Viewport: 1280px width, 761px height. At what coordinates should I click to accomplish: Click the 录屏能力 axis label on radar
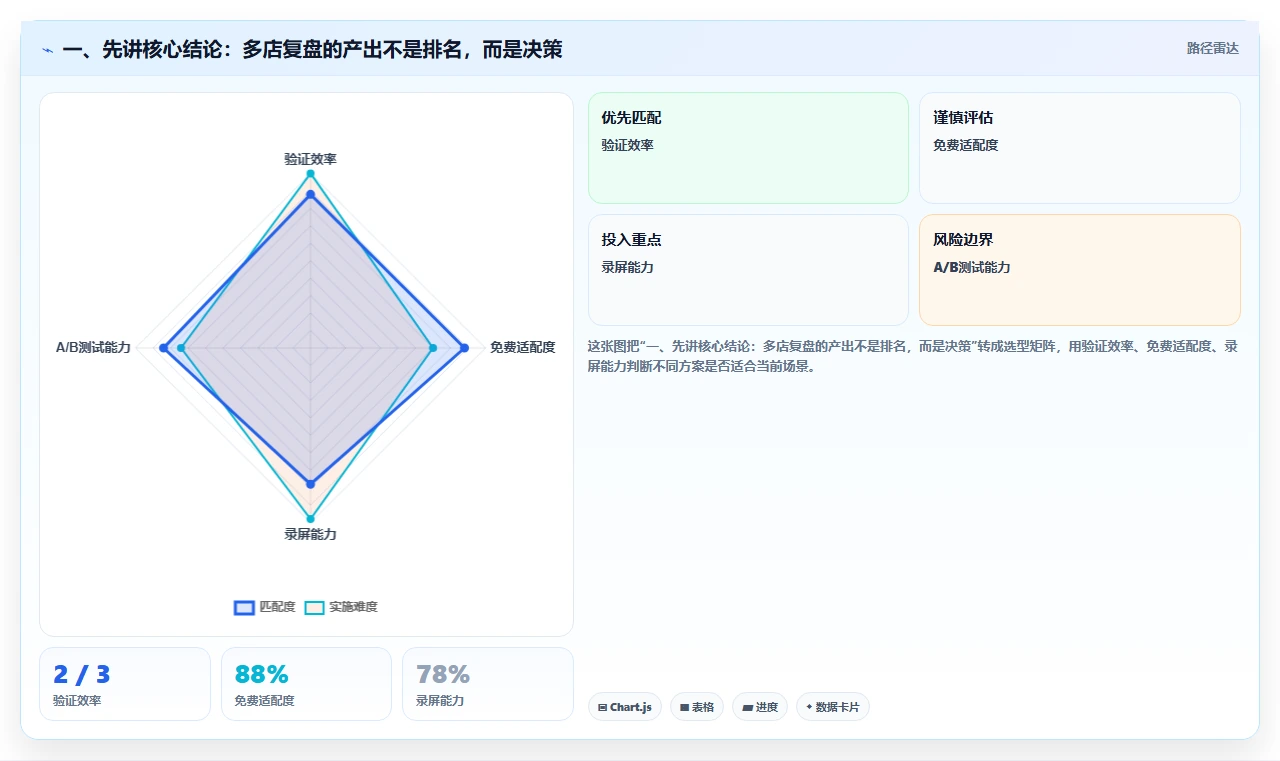[x=310, y=534]
